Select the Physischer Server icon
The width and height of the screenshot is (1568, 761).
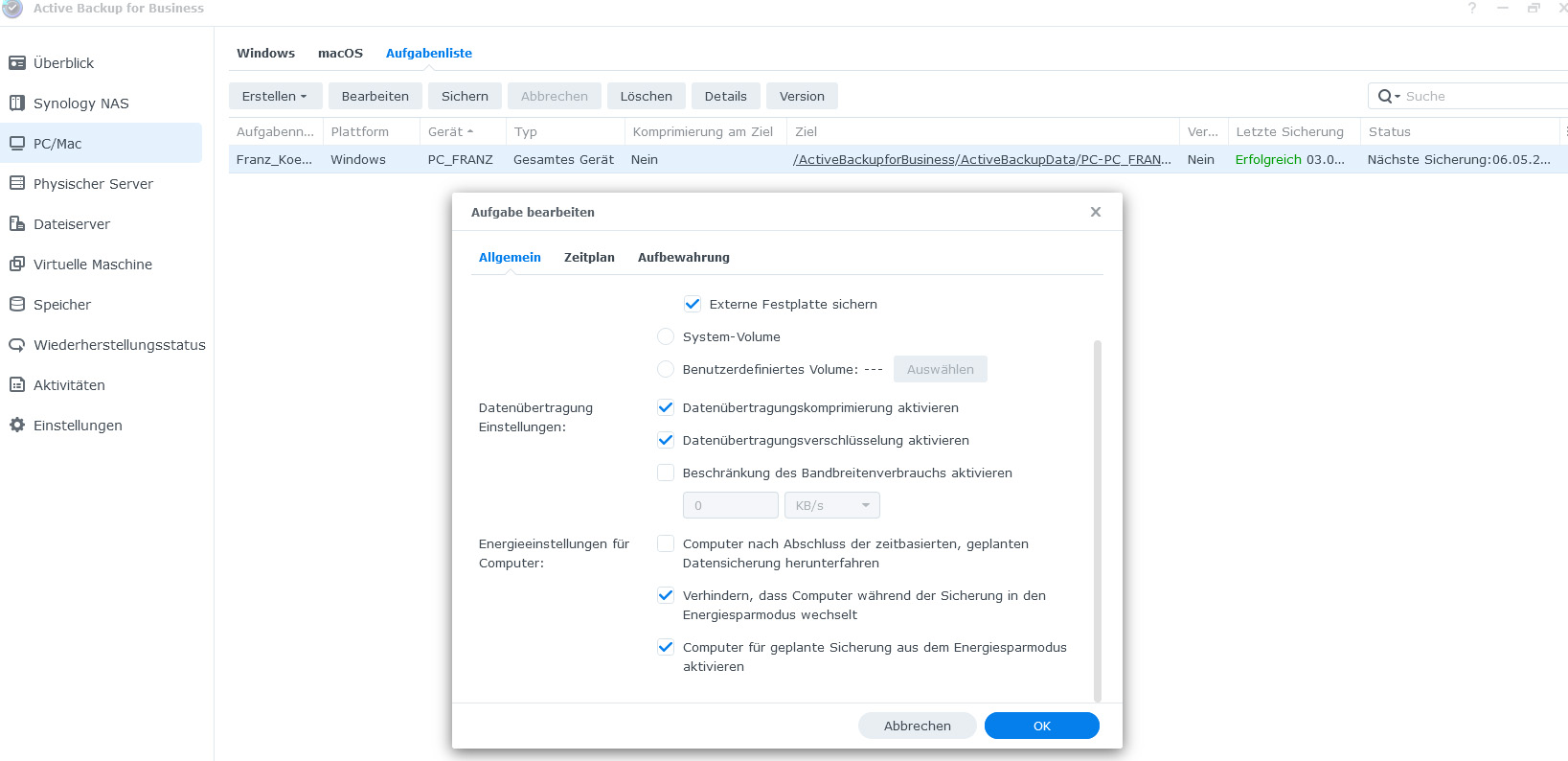pos(17,184)
